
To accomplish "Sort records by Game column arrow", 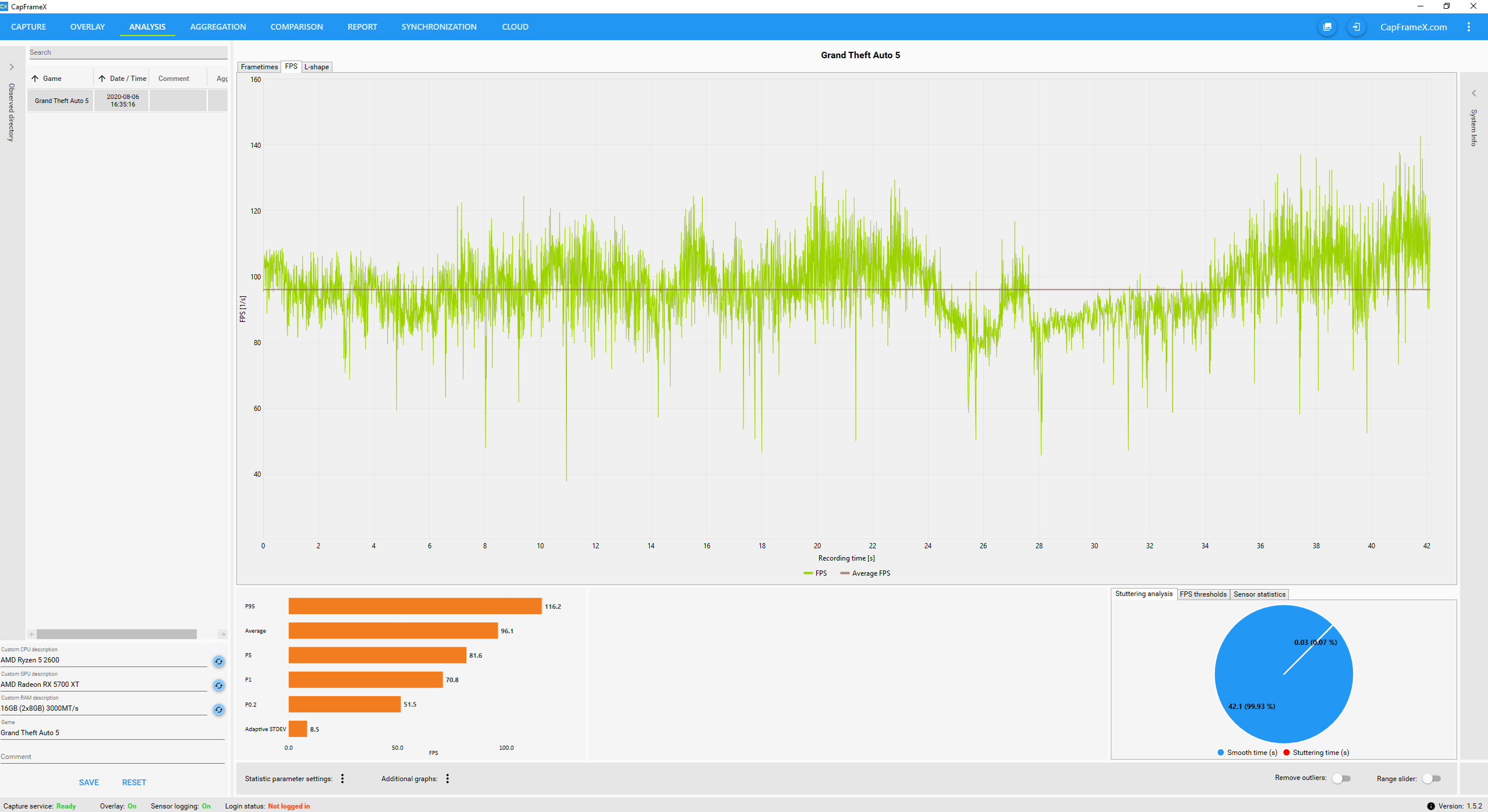I will tap(36, 79).
